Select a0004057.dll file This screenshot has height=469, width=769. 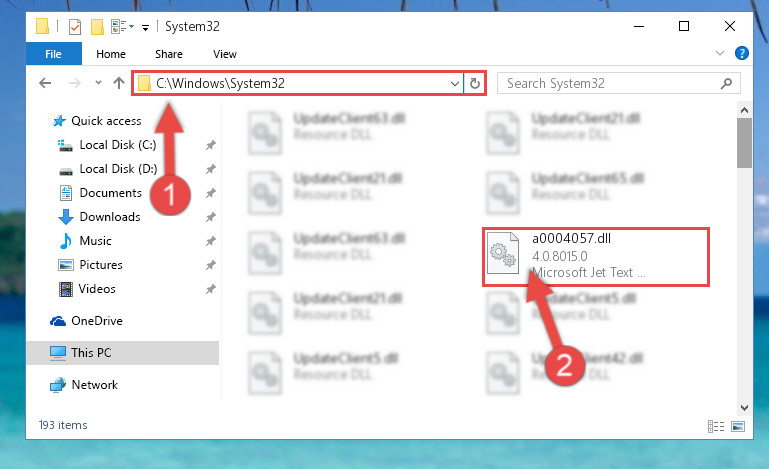click(x=595, y=257)
